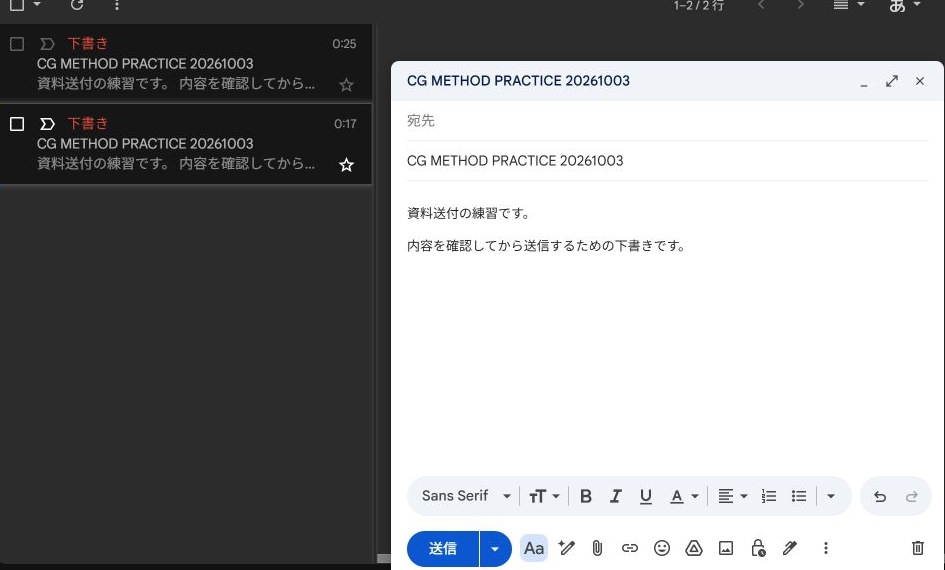Toggle italic formatting

pos(615,496)
